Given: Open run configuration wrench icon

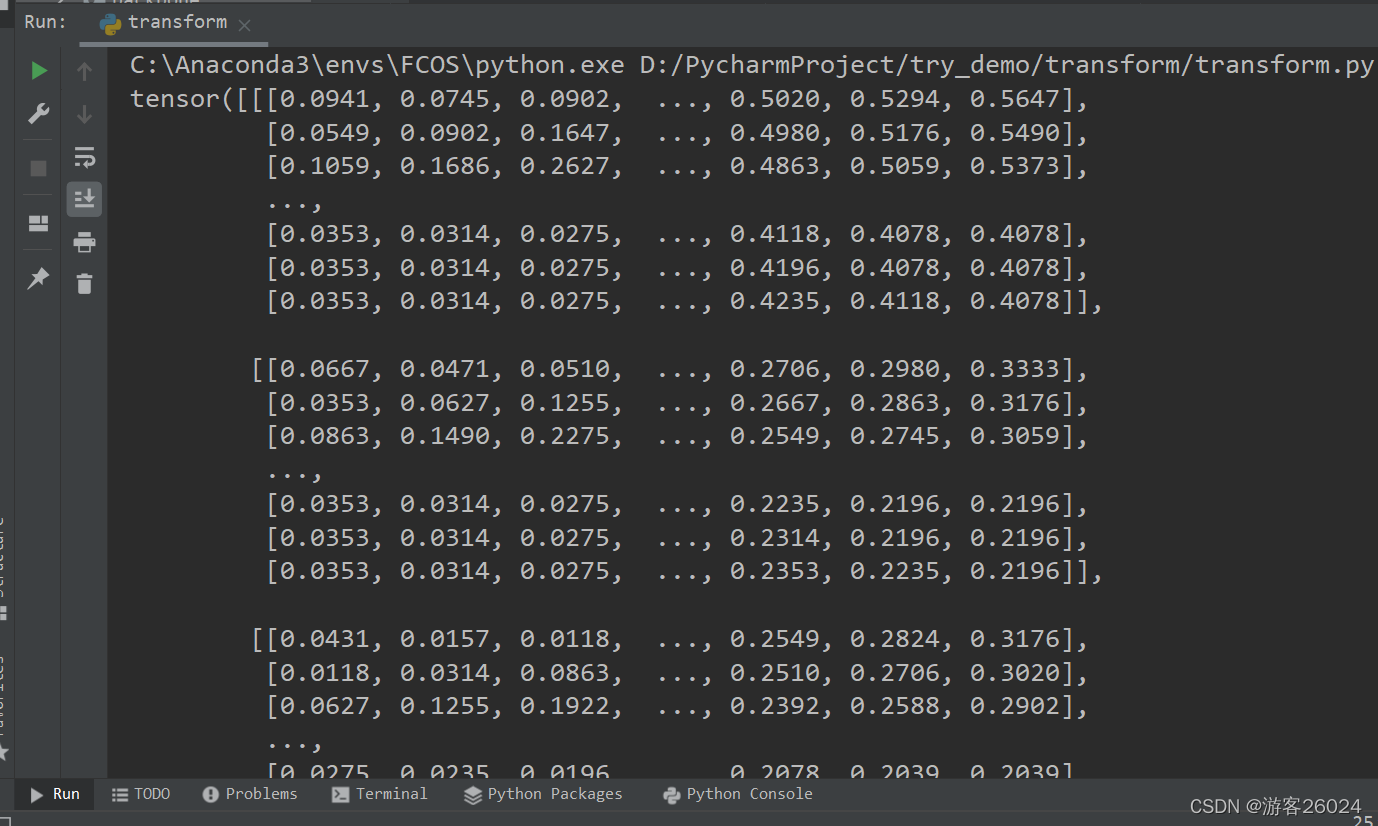Looking at the screenshot, I should pos(39,114).
